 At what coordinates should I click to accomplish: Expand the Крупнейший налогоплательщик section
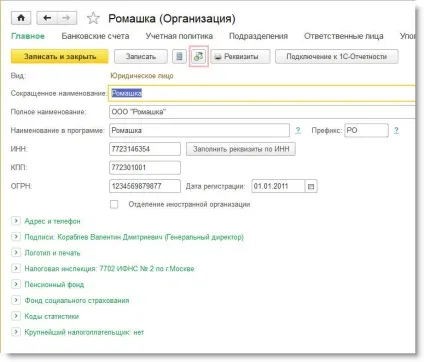[x=16, y=332]
